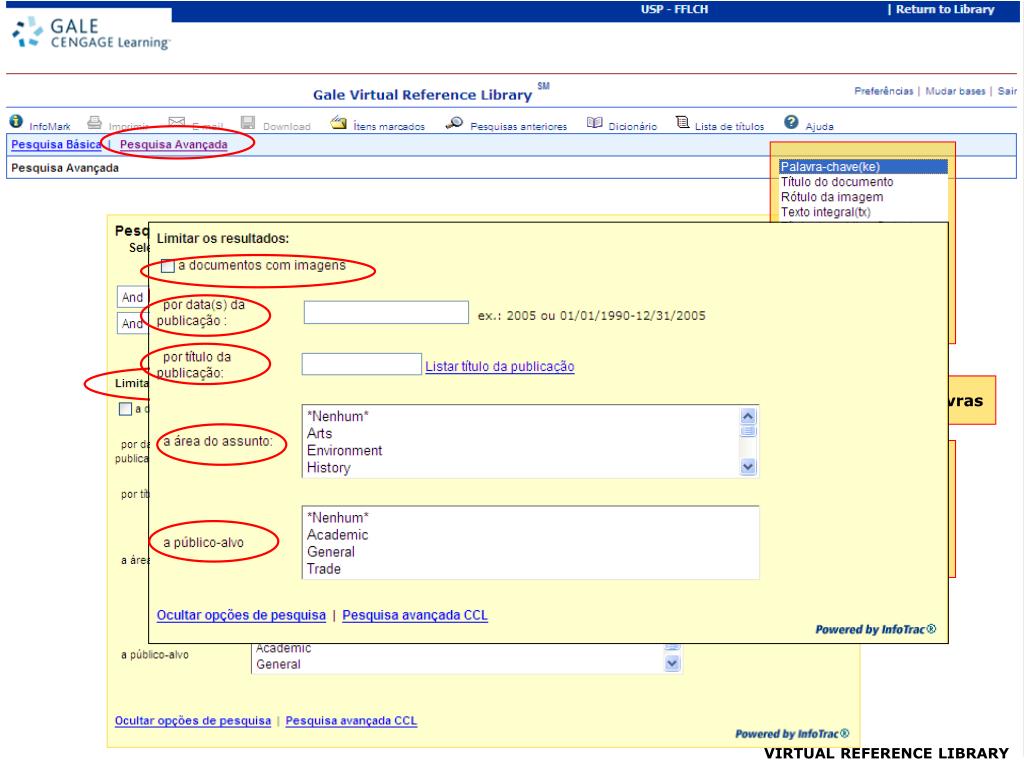1024x768 pixels.
Task: Click Listar título da publicação link
Action: 500,366
